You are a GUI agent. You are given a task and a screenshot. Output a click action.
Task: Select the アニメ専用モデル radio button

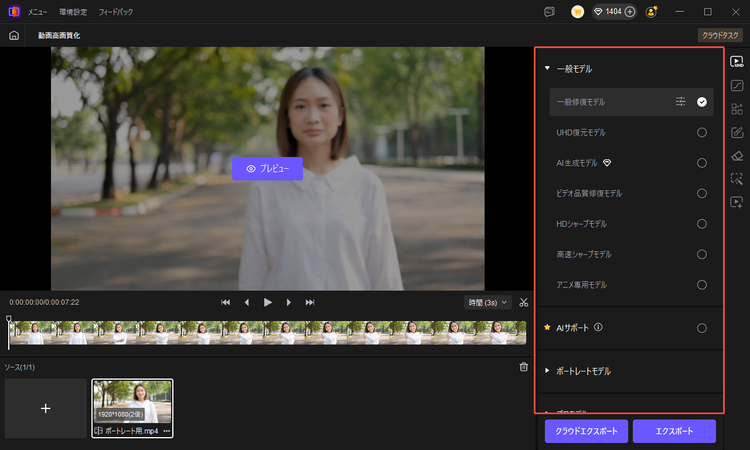tap(702, 285)
